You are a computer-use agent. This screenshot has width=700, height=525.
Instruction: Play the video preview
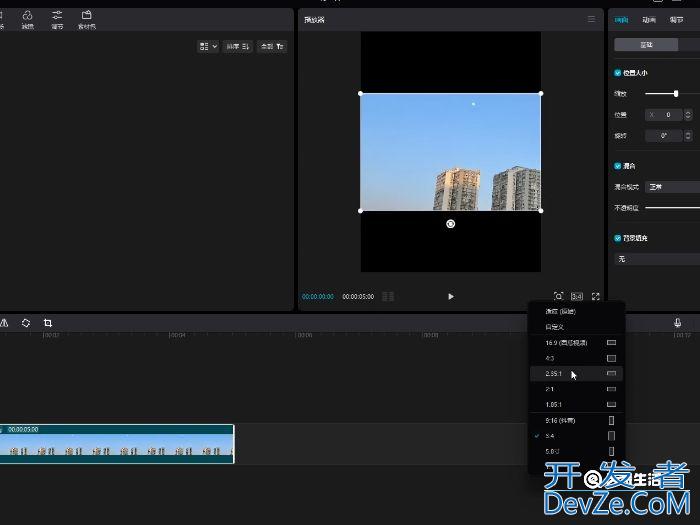(450, 296)
